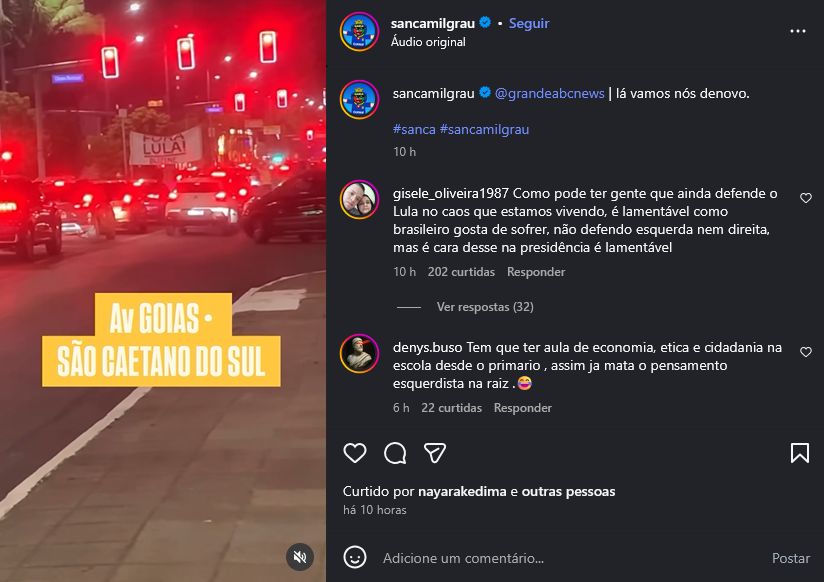Open the #sancamilgrau hashtag
The image size is (824, 582).
[x=484, y=129]
